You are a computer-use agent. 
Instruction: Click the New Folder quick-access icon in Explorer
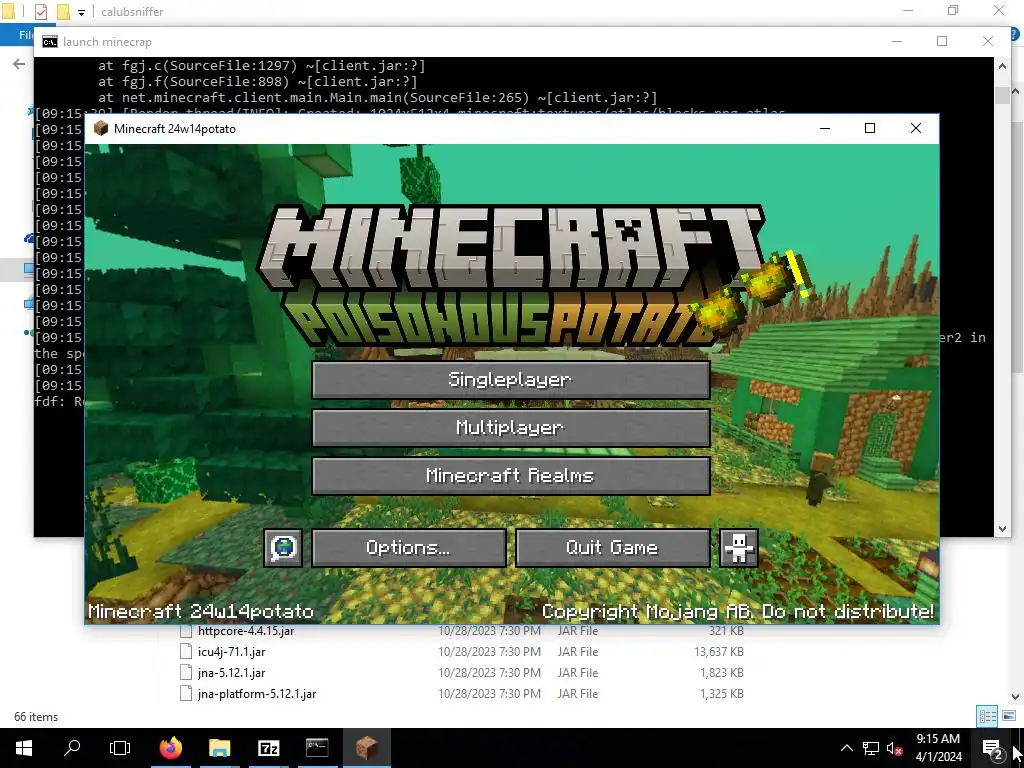(63, 12)
